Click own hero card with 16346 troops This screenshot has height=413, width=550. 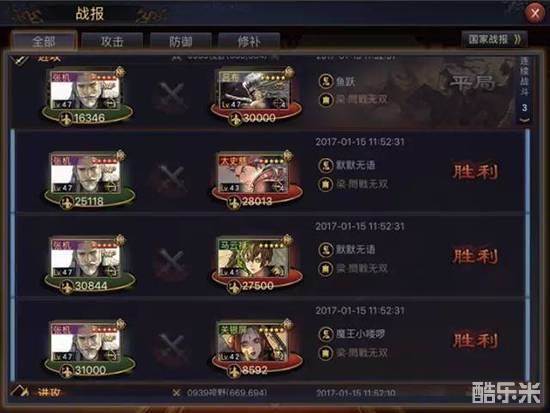pyautogui.click(x=87, y=95)
